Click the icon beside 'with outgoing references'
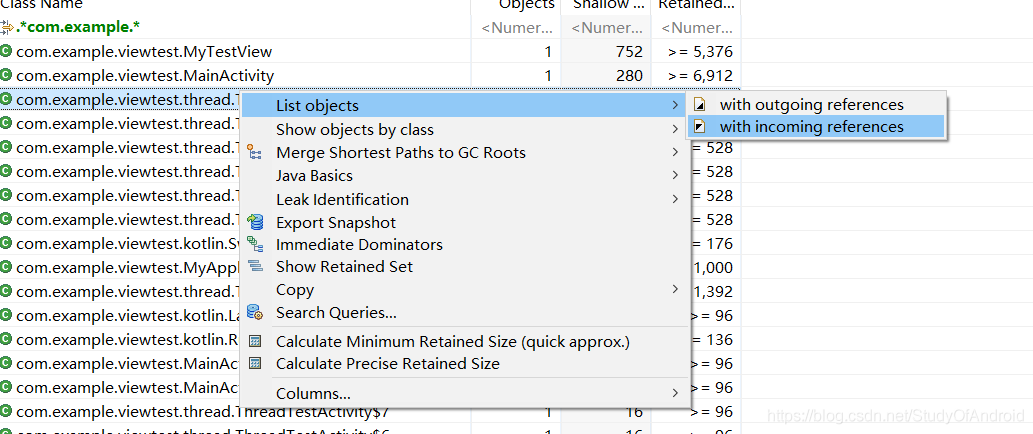Viewport: 1033px width, 434px height. coord(700,105)
